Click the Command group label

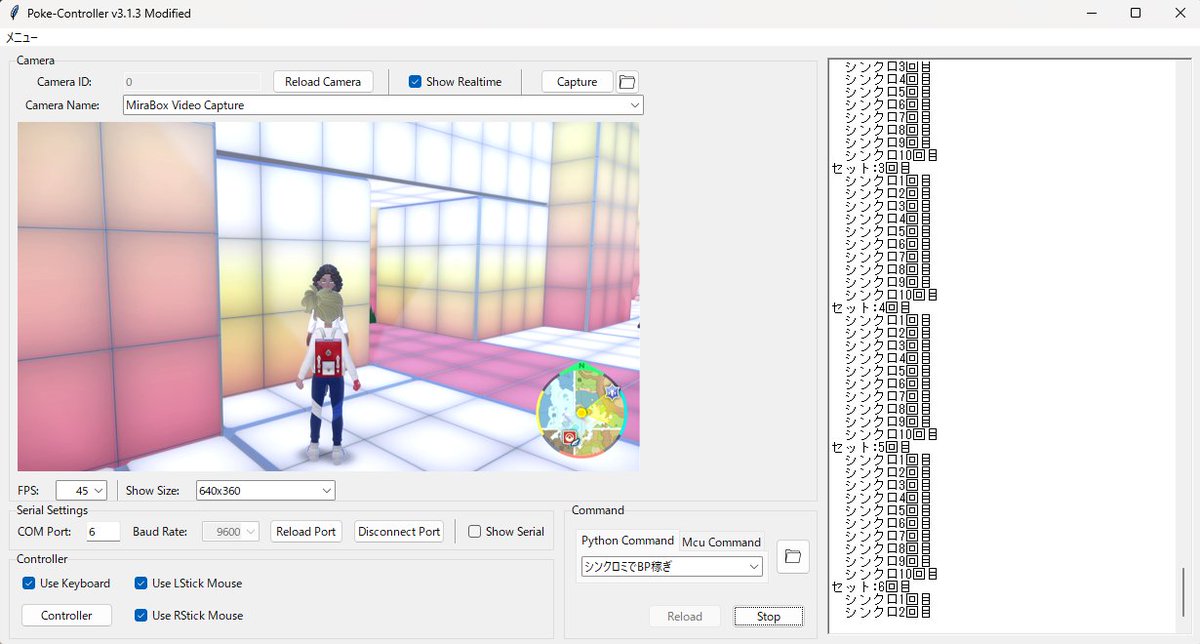pyautogui.click(x=598, y=510)
